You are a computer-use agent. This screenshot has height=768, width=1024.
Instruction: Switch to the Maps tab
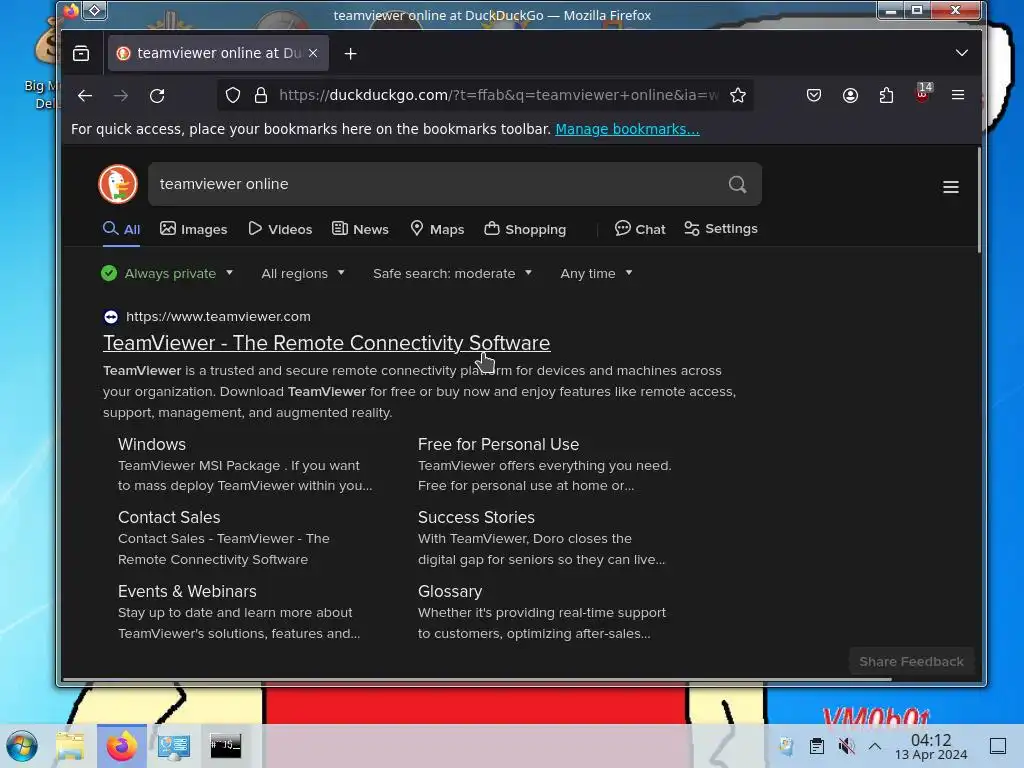(x=437, y=229)
